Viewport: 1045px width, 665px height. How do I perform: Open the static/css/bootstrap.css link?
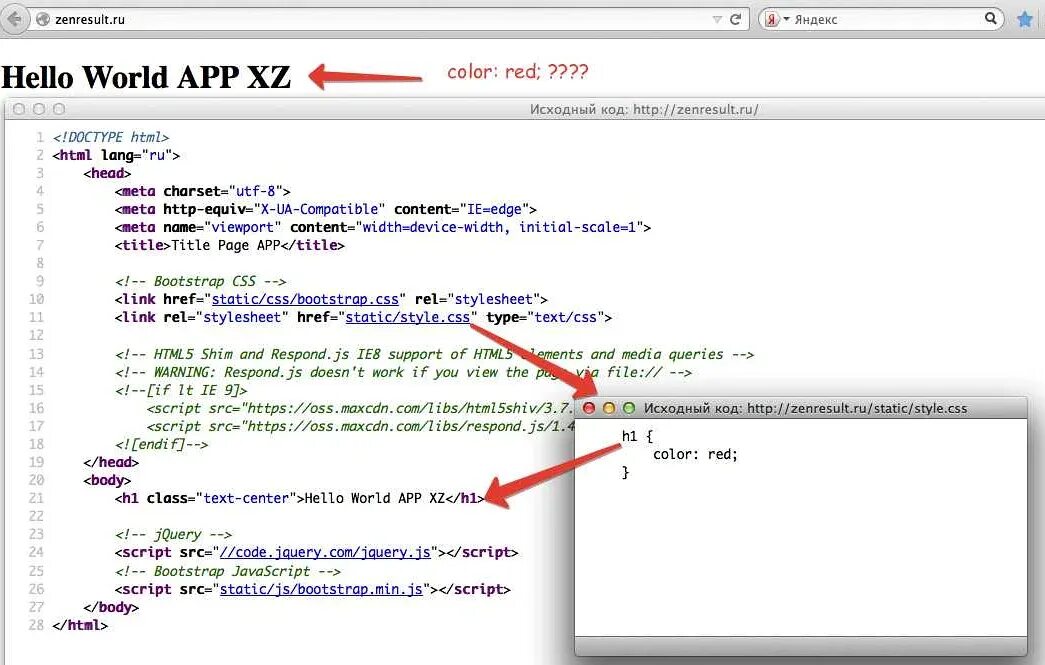(305, 299)
